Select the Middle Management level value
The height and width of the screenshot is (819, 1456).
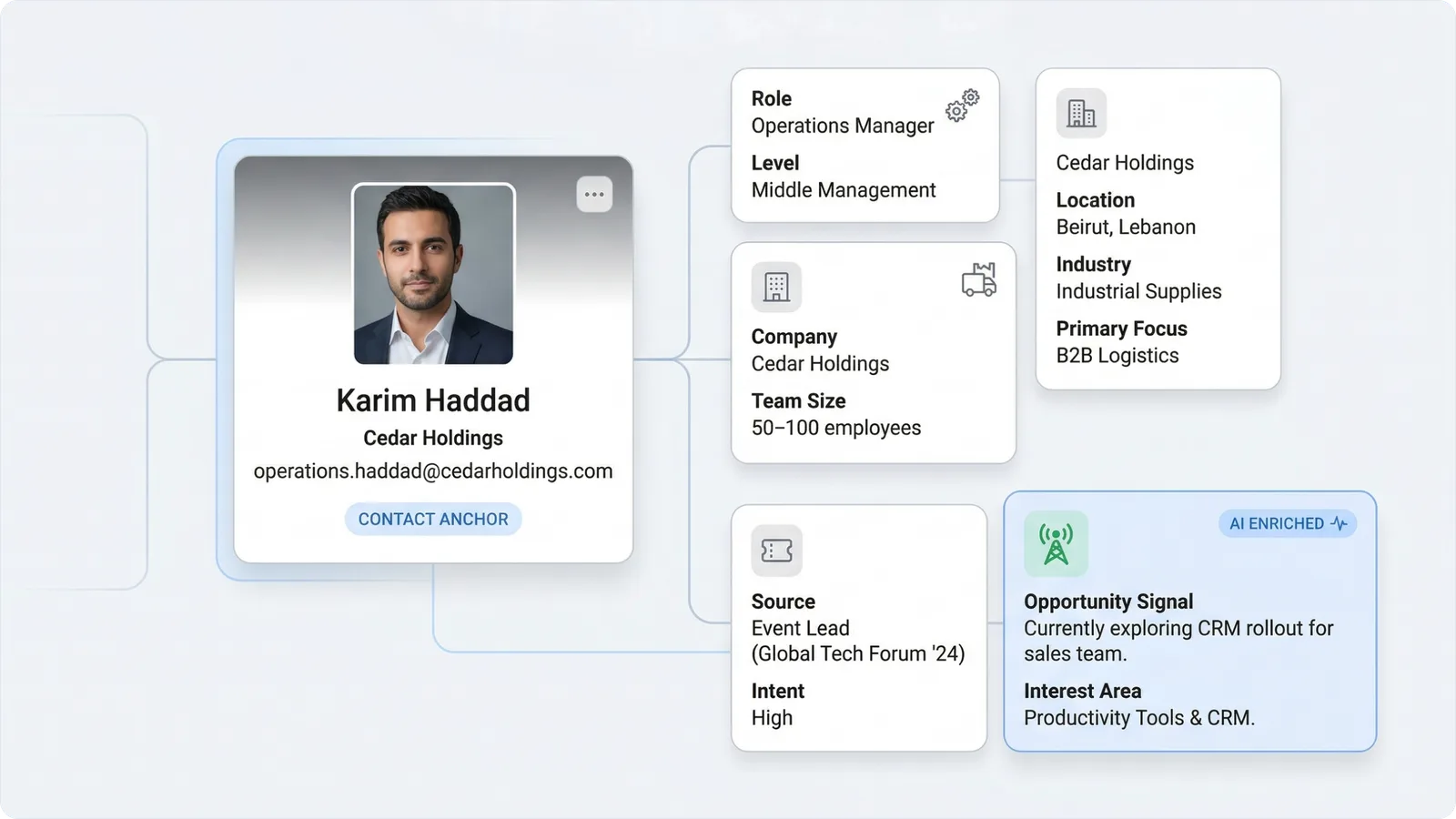pos(843,190)
